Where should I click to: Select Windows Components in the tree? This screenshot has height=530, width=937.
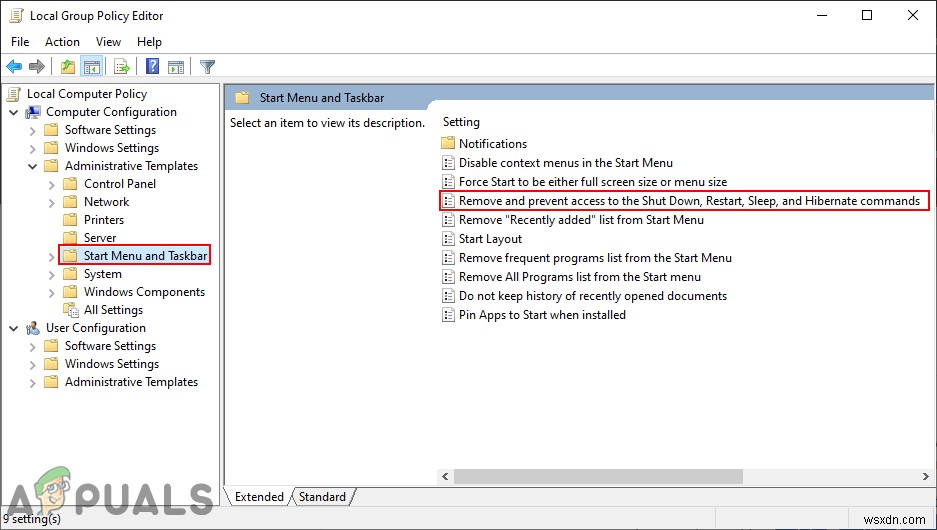[x=144, y=292]
